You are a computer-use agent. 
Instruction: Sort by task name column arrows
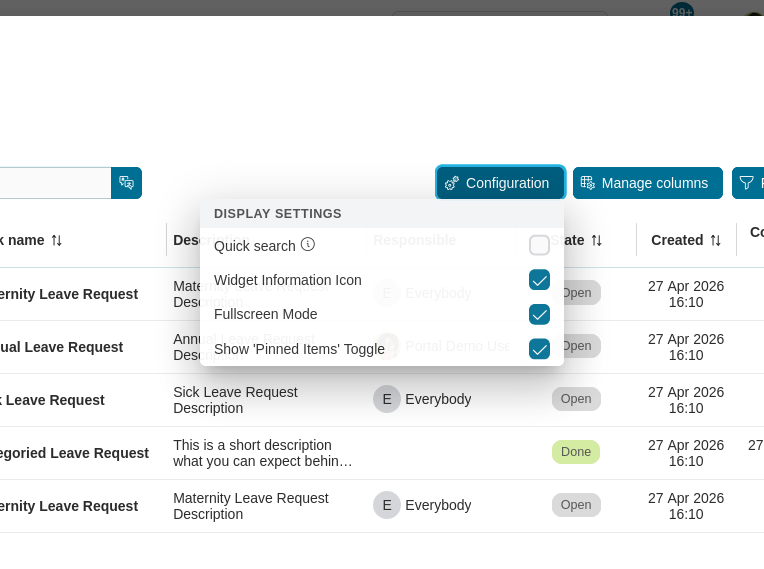57,240
